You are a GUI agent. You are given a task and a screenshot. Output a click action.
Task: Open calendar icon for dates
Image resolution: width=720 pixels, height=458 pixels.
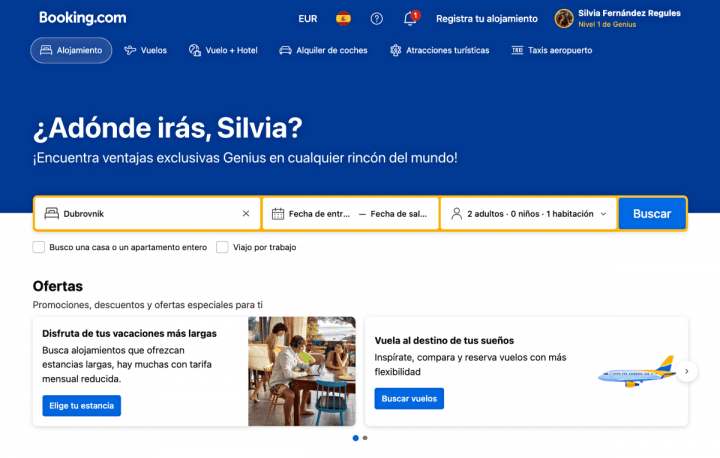[x=278, y=214]
